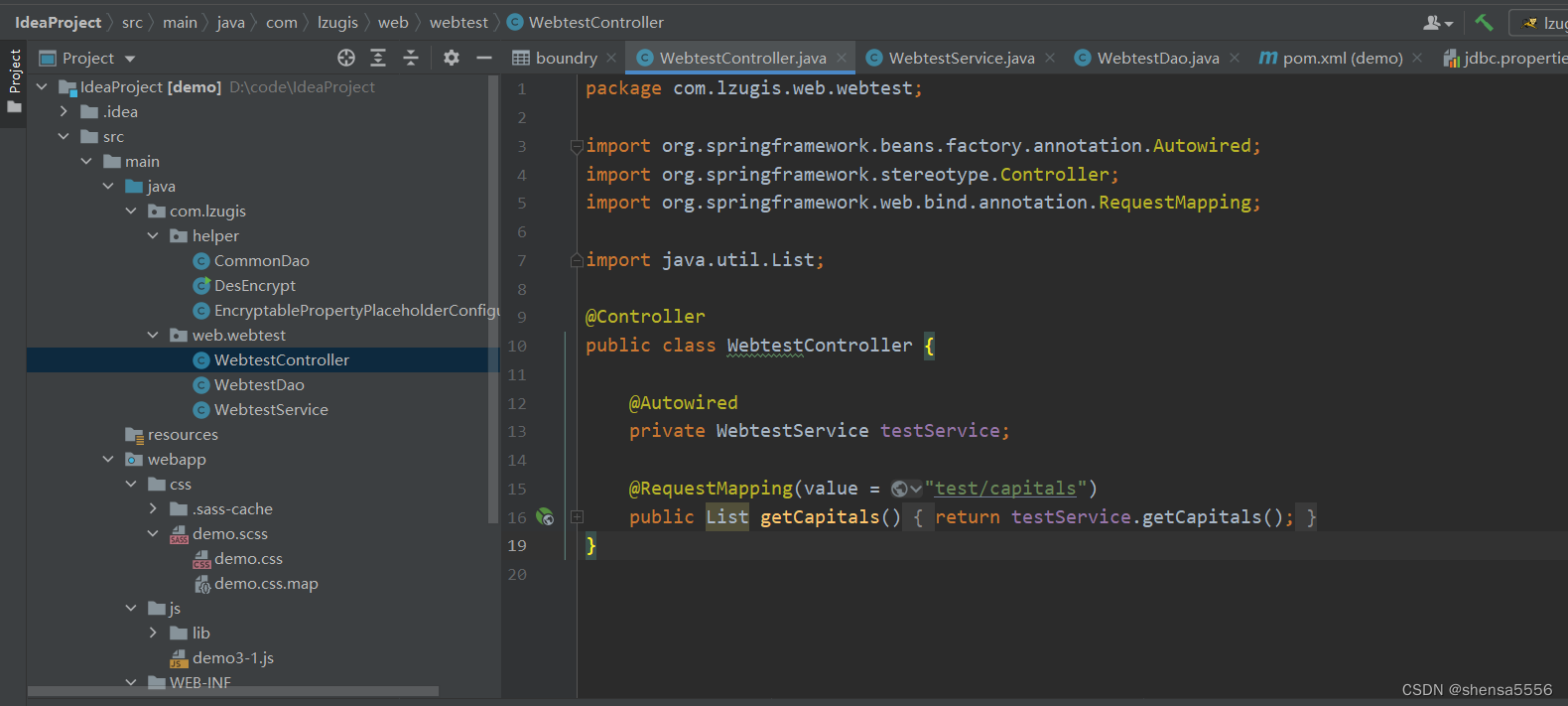Viewport: 1568px width, 706px height.
Task: Collapse the web.webtest package
Action: tap(153, 335)
